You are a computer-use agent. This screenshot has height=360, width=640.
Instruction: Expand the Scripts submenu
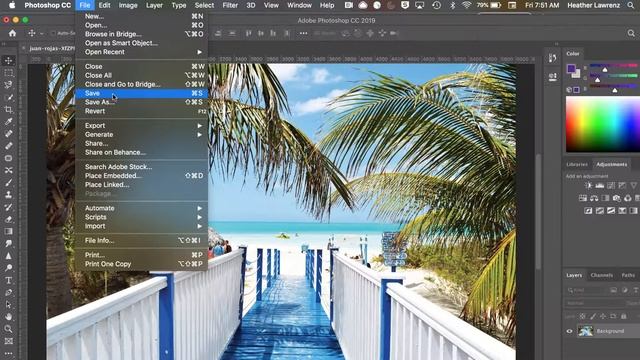[141, 217]
